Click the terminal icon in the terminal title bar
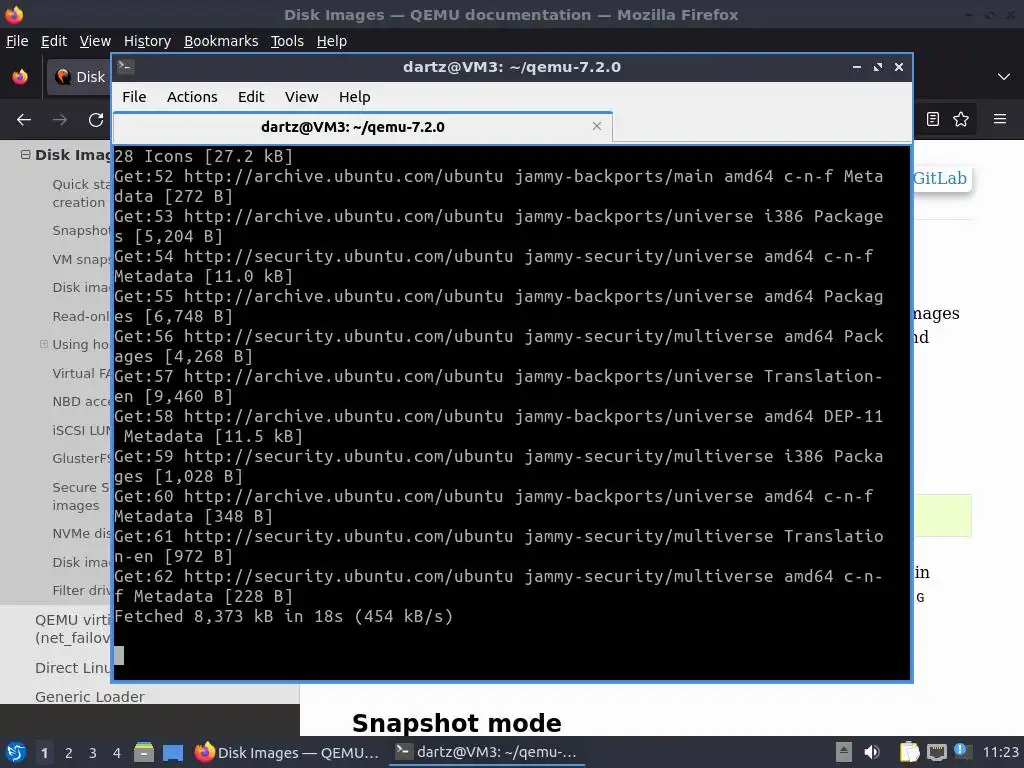The width and height of the screenshot is (1024, 768). pyautogui.click(x=126, y=67)
